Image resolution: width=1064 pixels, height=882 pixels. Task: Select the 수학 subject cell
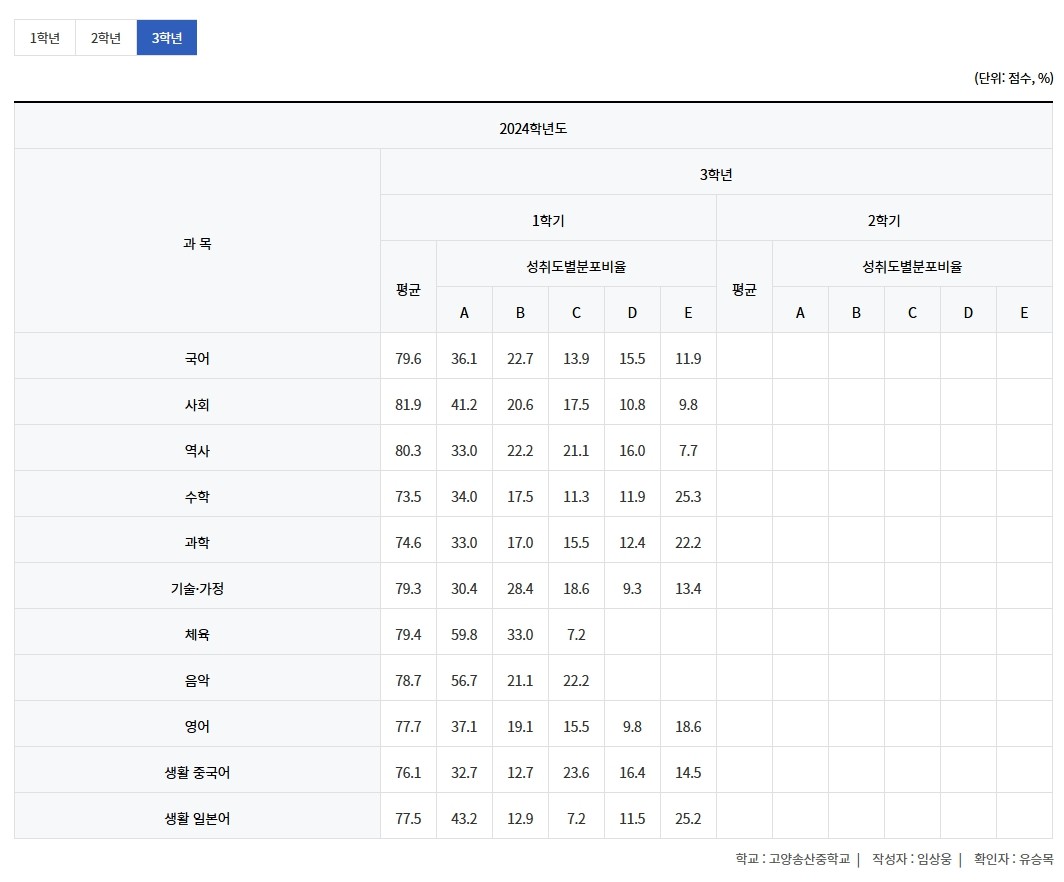click(x=197, y=496)
